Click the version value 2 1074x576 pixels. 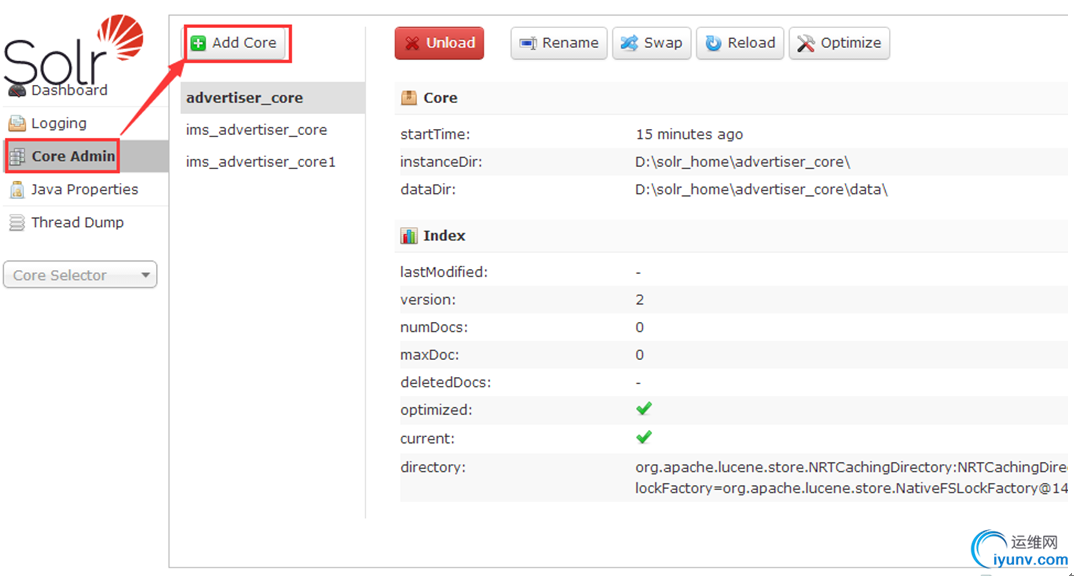click(x=640, y=300)
